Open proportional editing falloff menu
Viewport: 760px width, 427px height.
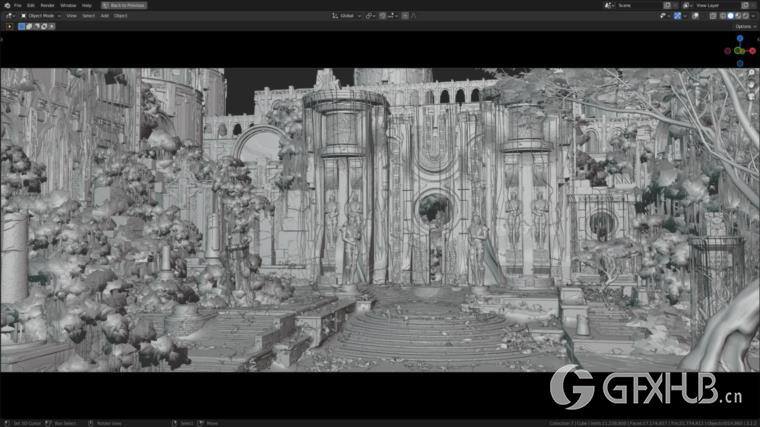pyautogui.click(x=413, y=16)
